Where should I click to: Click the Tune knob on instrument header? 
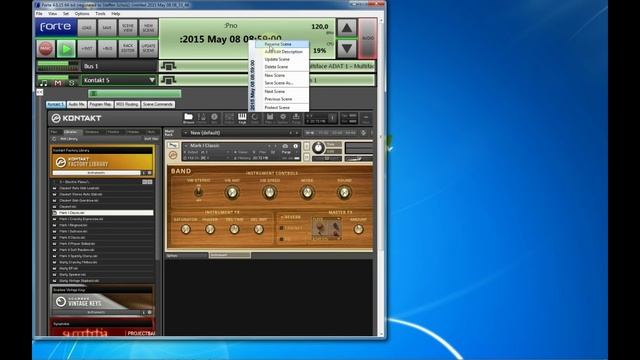318,148
